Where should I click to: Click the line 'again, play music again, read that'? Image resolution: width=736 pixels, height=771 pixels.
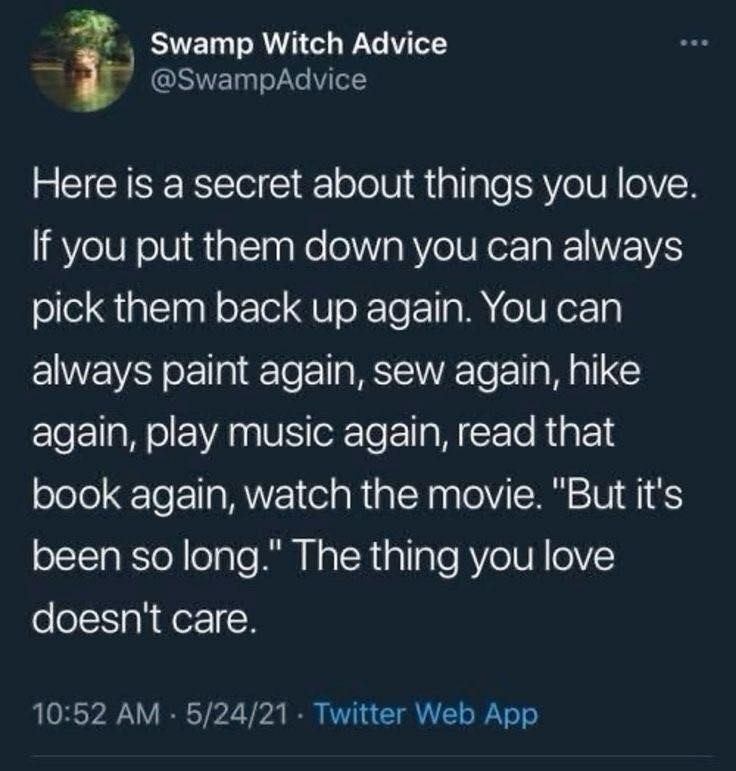pyautogui.click(x=324, y=433)
